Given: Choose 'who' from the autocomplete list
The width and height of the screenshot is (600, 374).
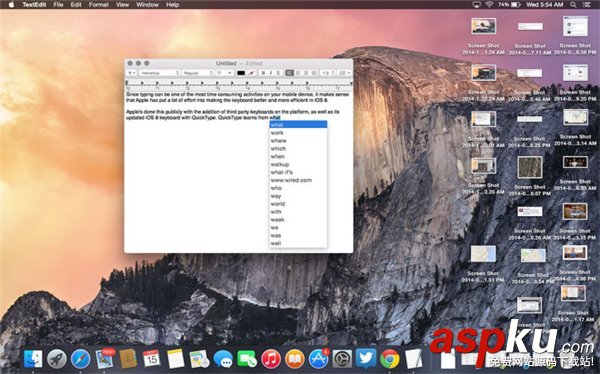Looking at the screenshot, I should (x=298, y=188).
